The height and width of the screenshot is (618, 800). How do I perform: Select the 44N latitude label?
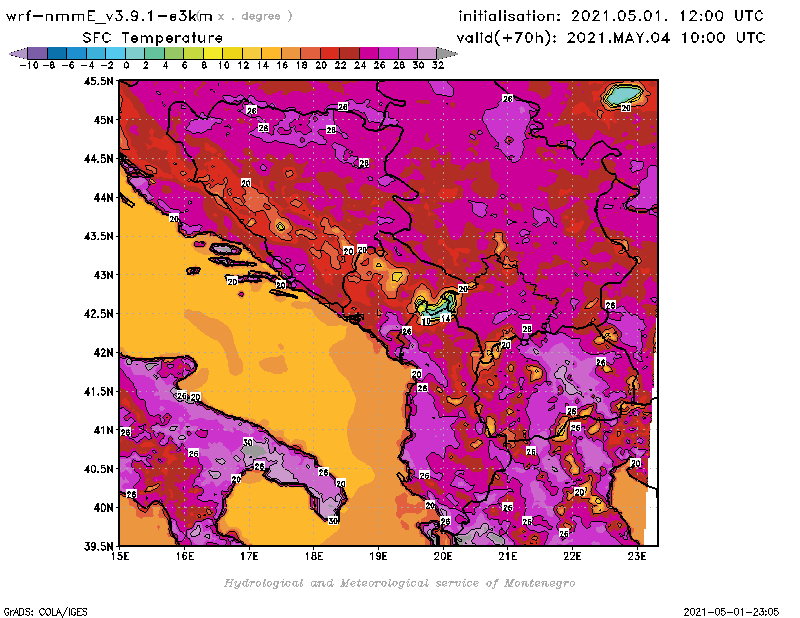(x=103, y=197)
